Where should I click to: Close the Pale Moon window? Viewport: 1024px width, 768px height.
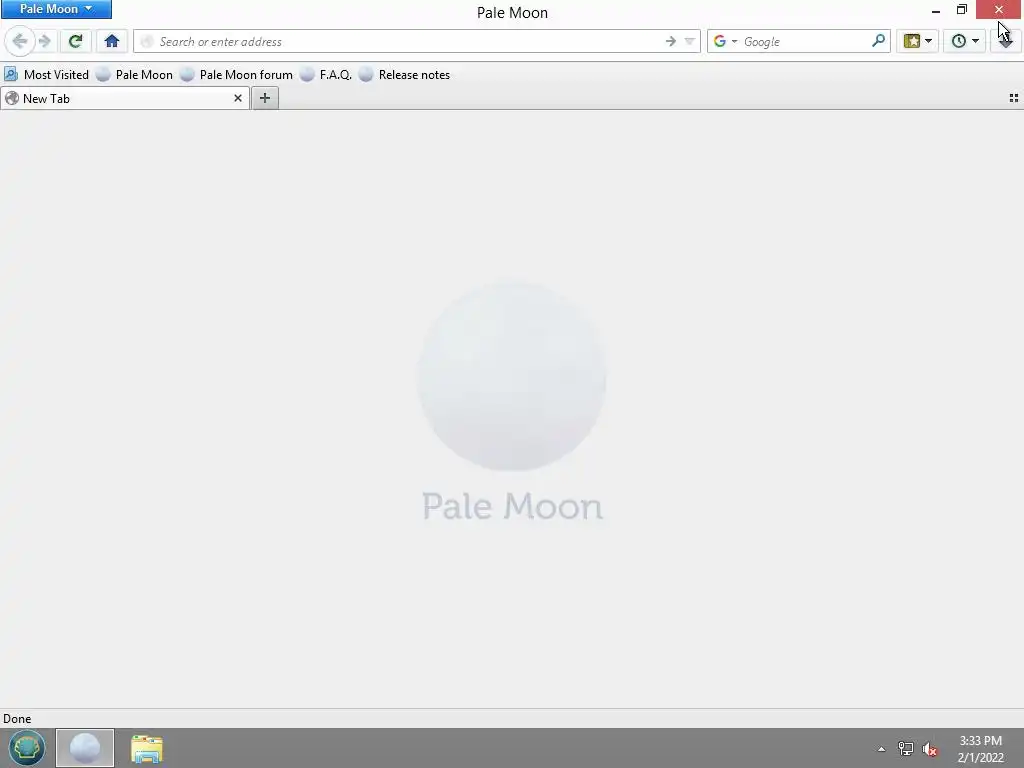tap(999, 9)
